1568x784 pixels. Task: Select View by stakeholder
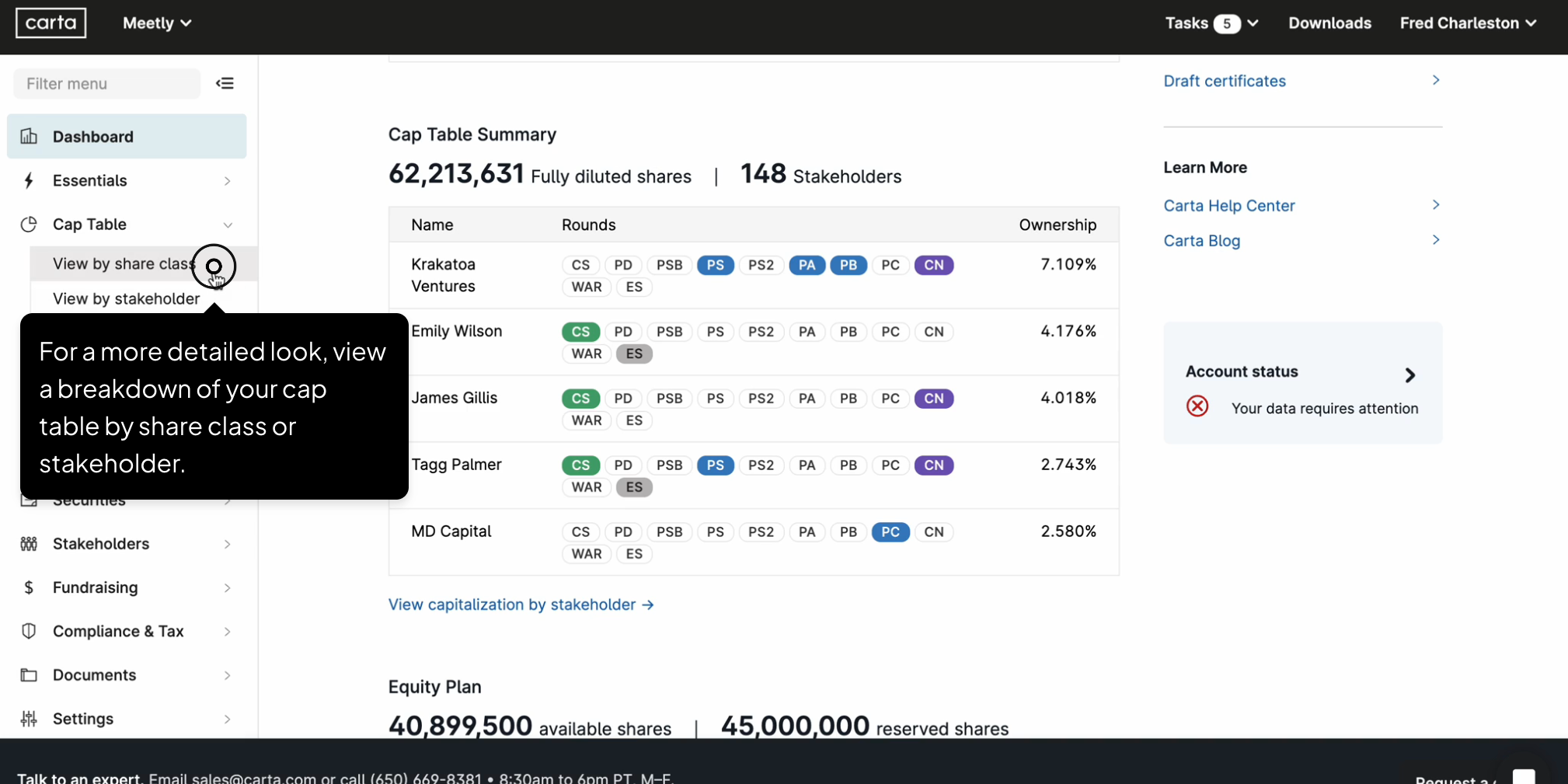[x=127, y=299]
